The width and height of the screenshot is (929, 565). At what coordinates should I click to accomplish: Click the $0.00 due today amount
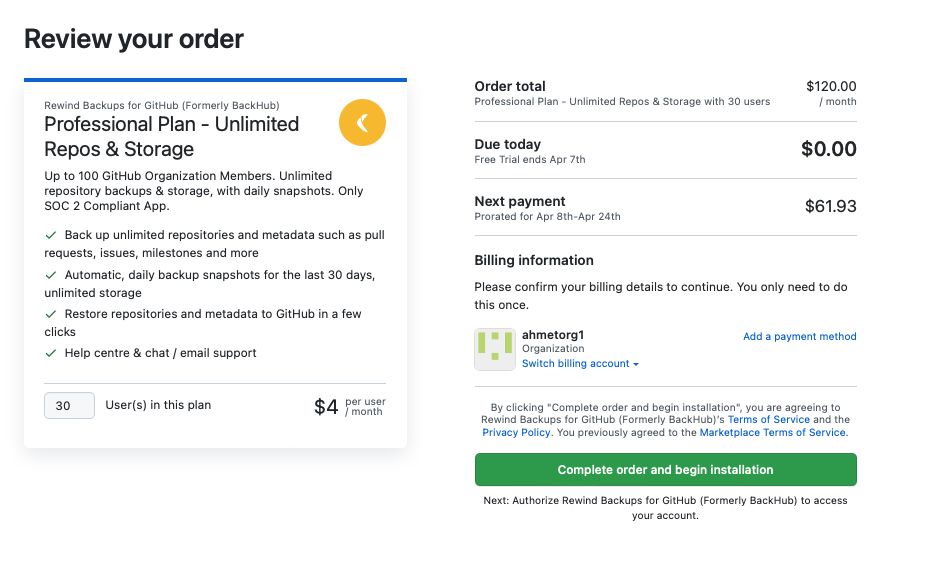[x=828, y=150]
